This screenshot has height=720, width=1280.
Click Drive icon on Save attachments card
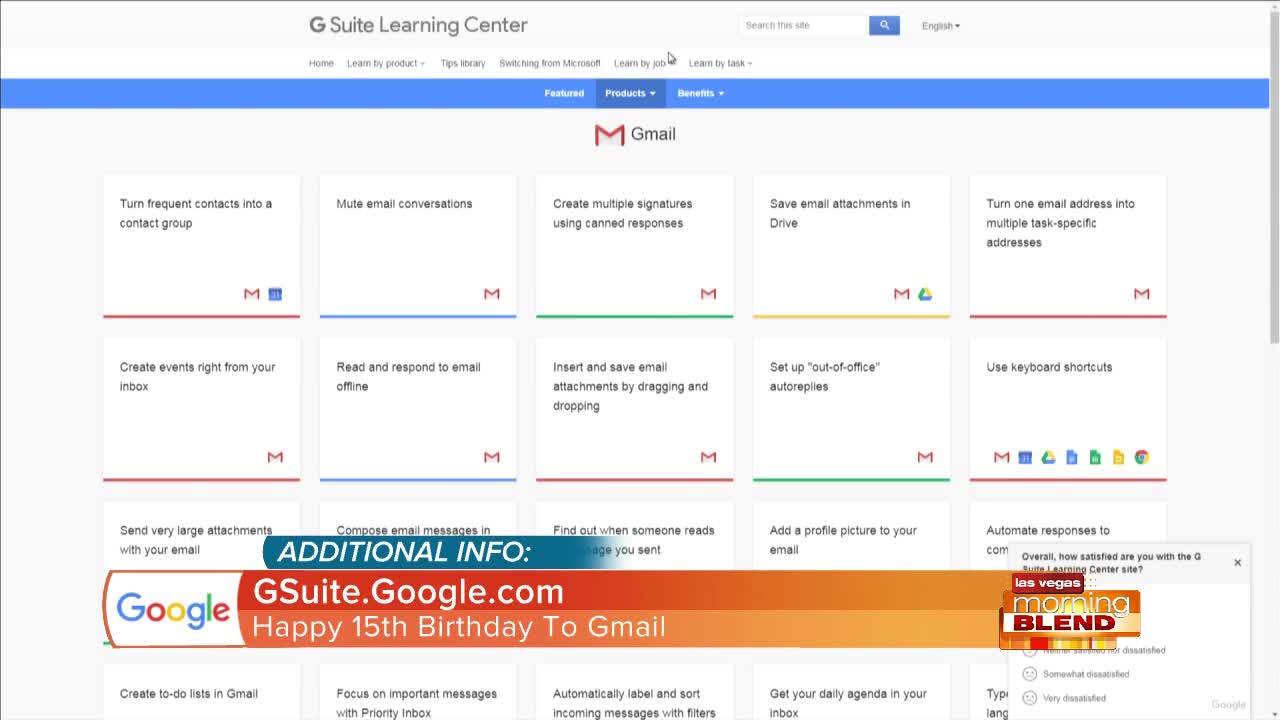[x=925, y=294]
